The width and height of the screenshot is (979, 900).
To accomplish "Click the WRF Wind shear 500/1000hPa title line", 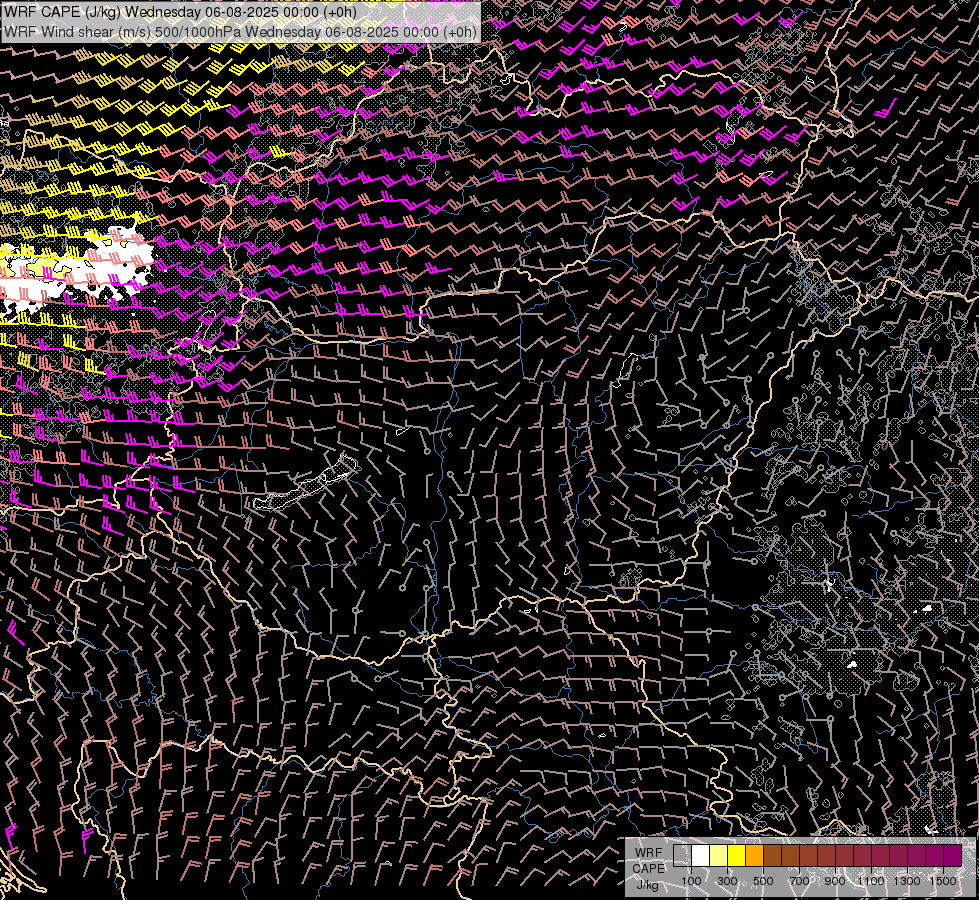I will (240, 31).
